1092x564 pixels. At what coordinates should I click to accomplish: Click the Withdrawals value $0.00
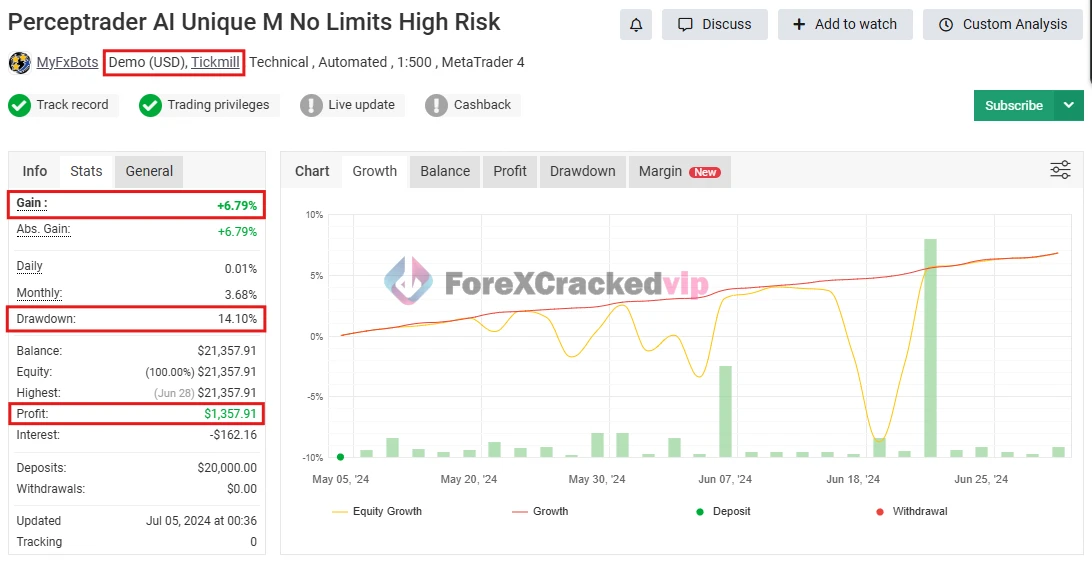[x=242, y=489]
